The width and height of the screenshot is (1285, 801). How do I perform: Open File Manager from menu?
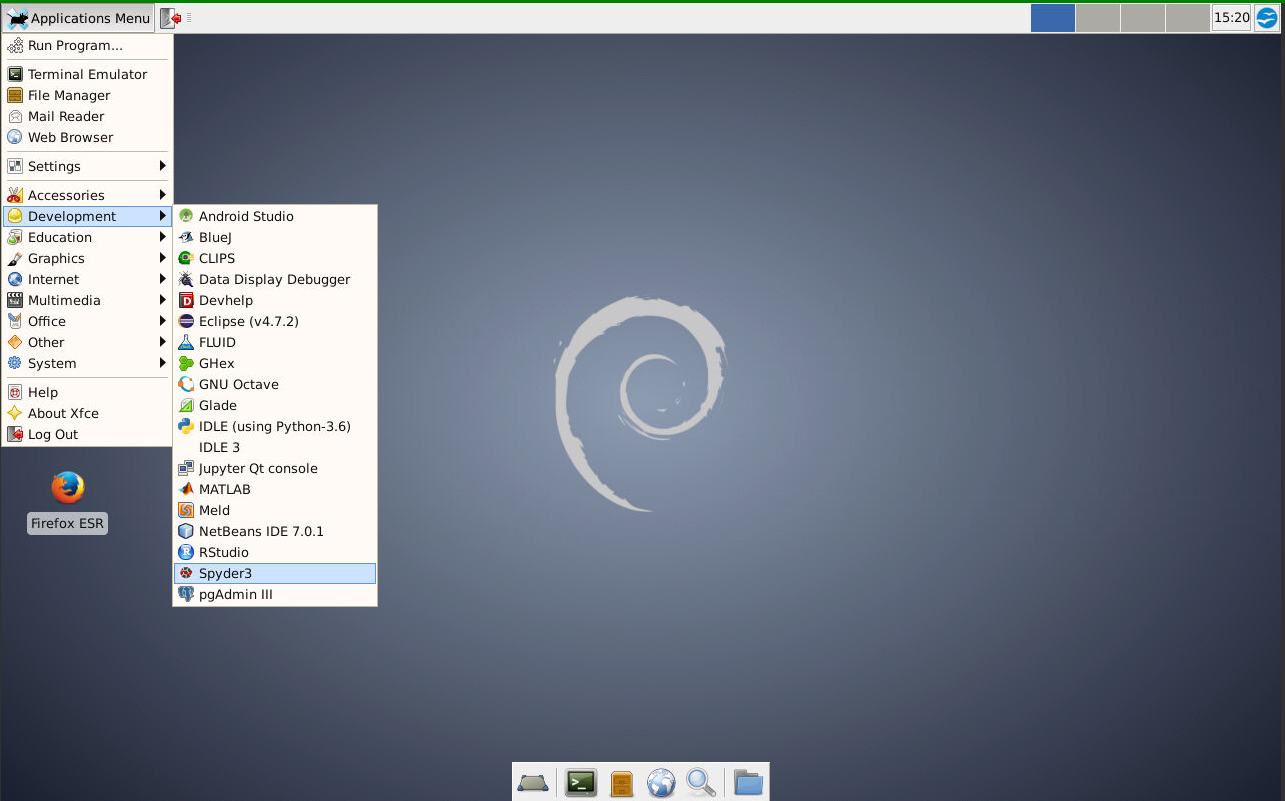click(87, 95)
